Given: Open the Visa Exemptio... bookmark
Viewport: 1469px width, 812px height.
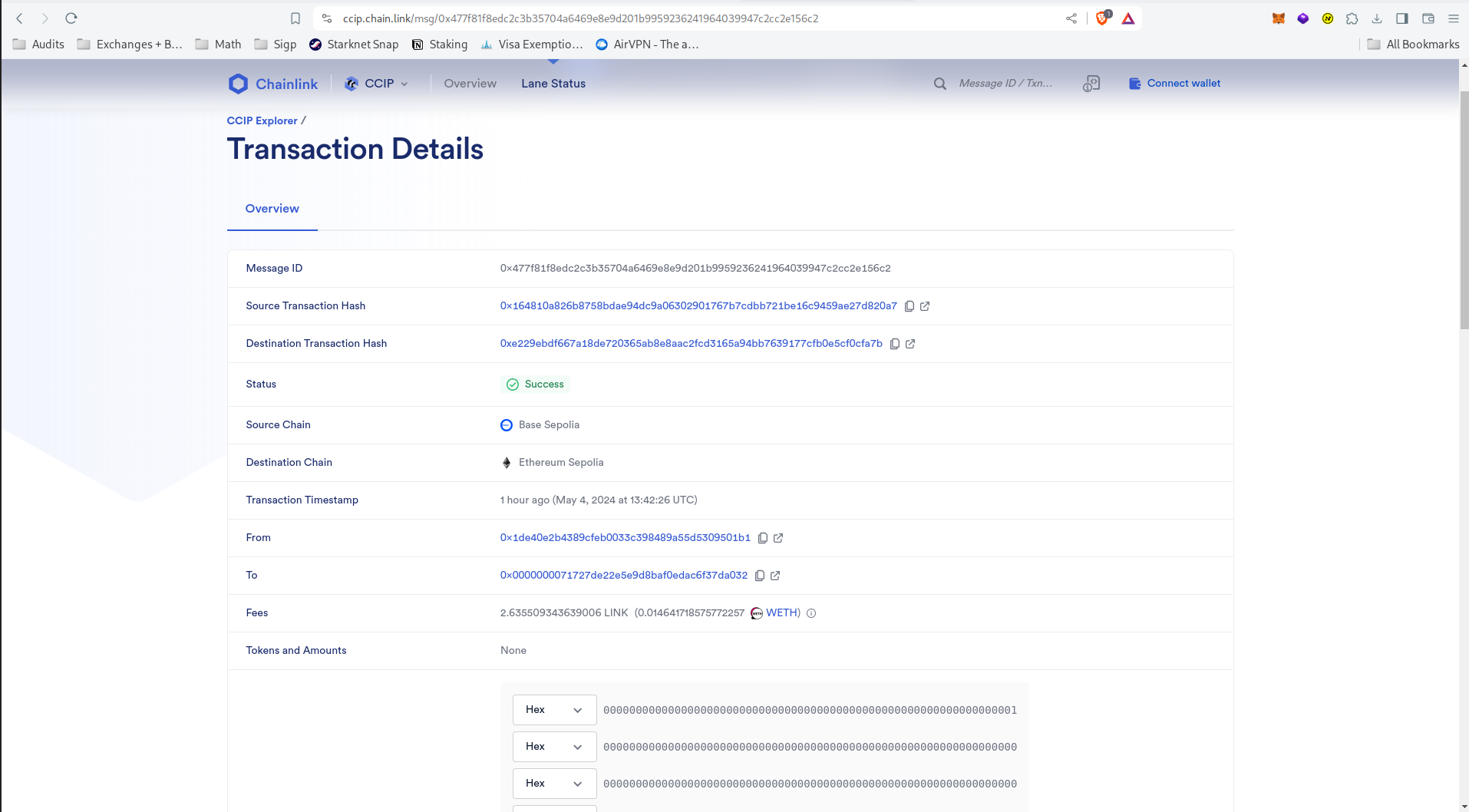Looking at the screenshot, I should coord(531,45).
